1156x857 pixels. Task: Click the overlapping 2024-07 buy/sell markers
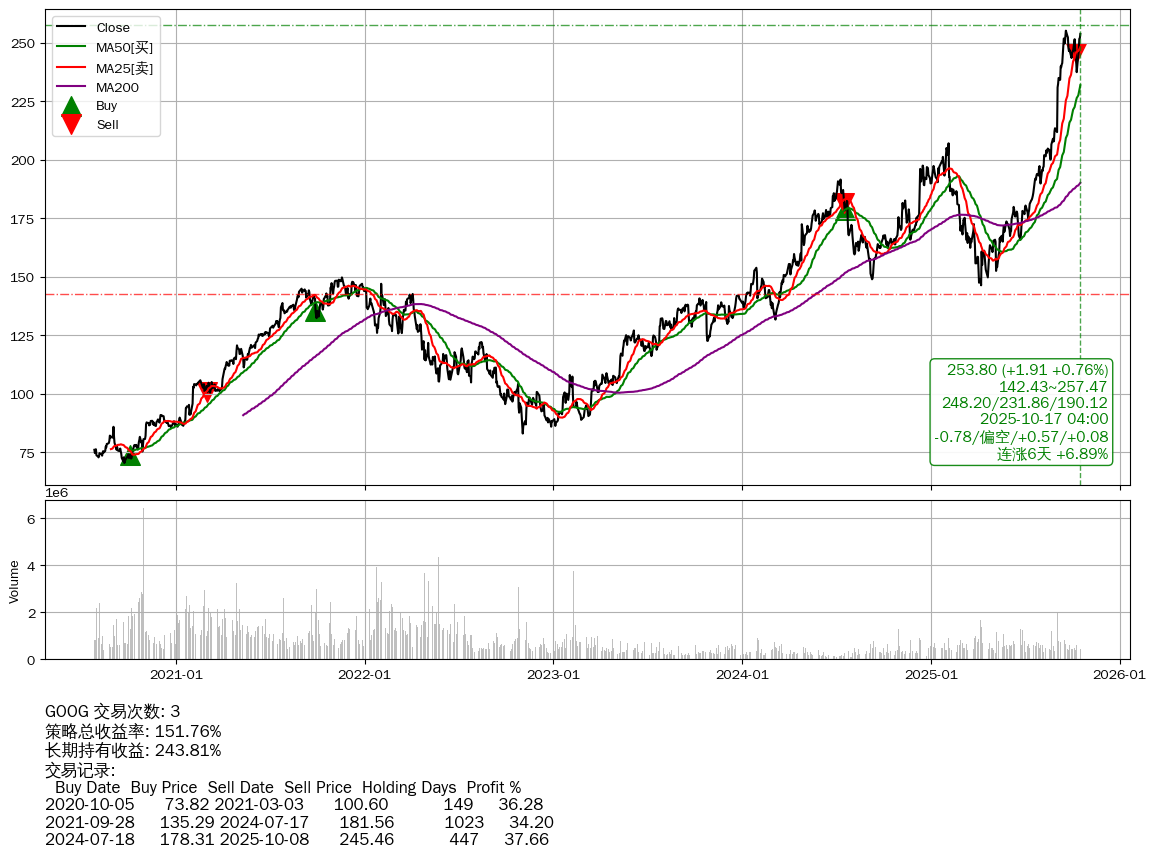(x=845, y=205)
